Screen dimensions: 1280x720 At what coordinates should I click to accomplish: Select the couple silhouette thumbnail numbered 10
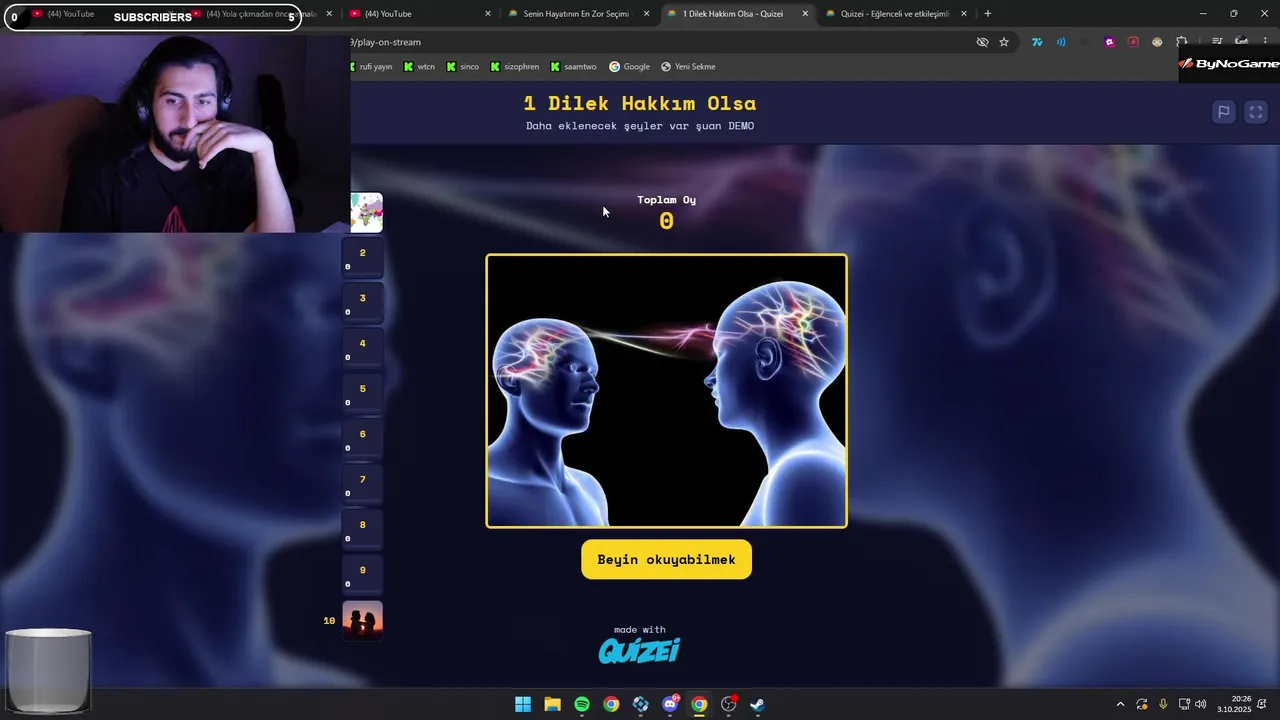362,620
